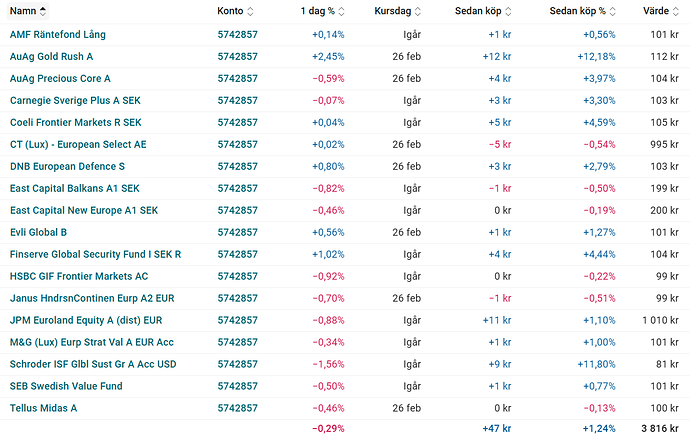The width and height of the screenshot is (690, 438).
Task: Open Schroder ISF Glbl Sust Gr A Acc USD
Action: [93, 364]
